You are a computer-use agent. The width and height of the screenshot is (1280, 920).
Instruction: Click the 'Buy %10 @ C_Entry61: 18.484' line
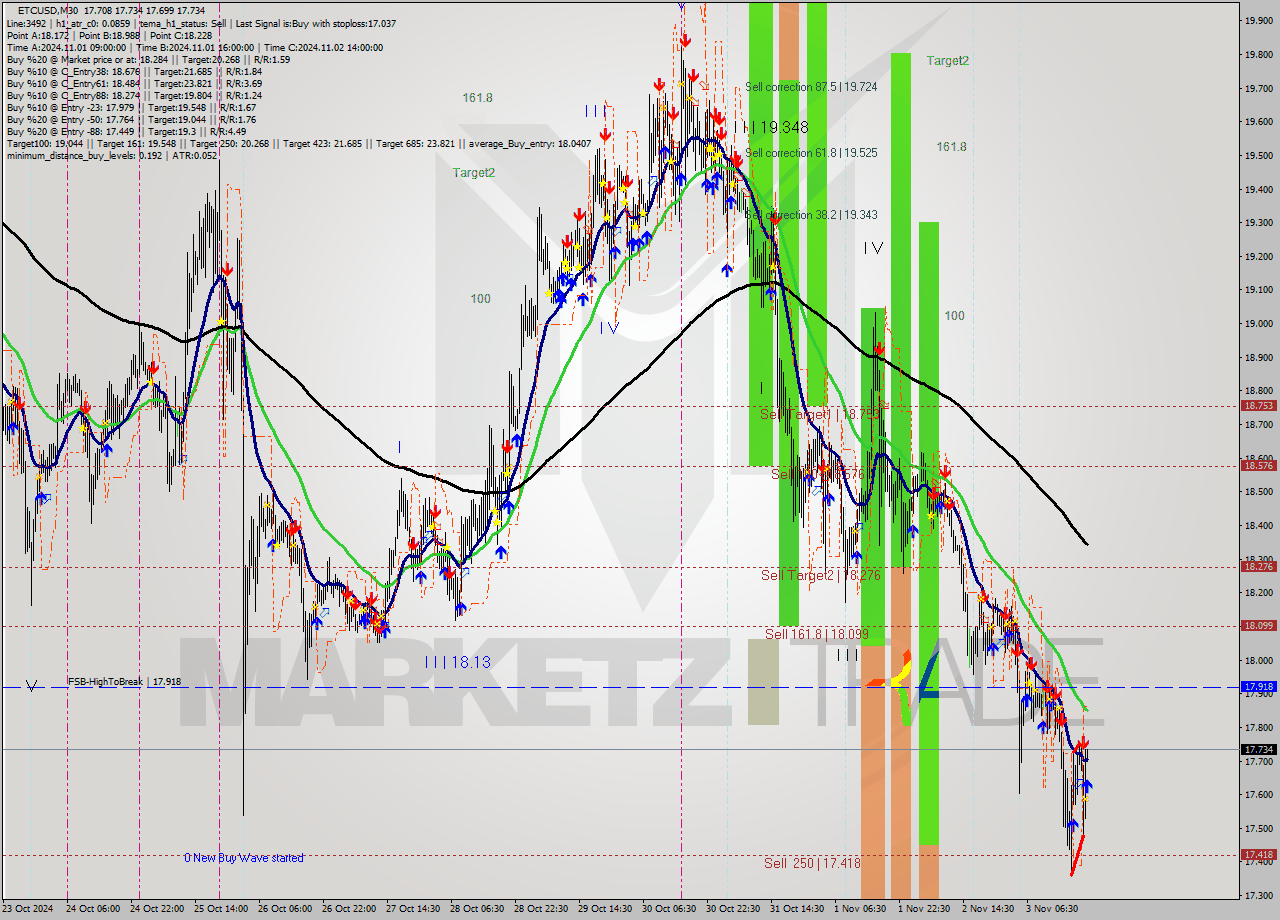click(x=134, y=83)
